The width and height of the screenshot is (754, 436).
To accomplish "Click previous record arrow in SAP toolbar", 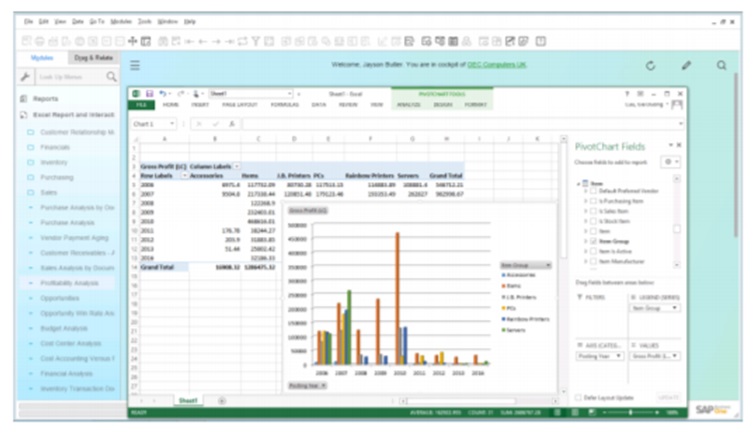I will [202, 41].
